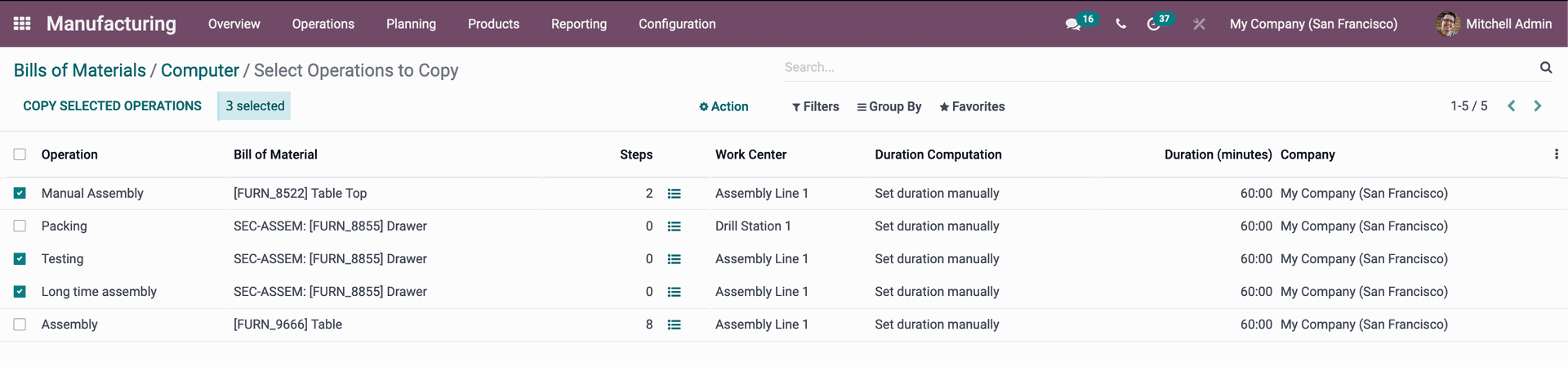Expand the Group By dropdown
Image resolution: width=1568 pixels, height=367 pixels.
889,106
